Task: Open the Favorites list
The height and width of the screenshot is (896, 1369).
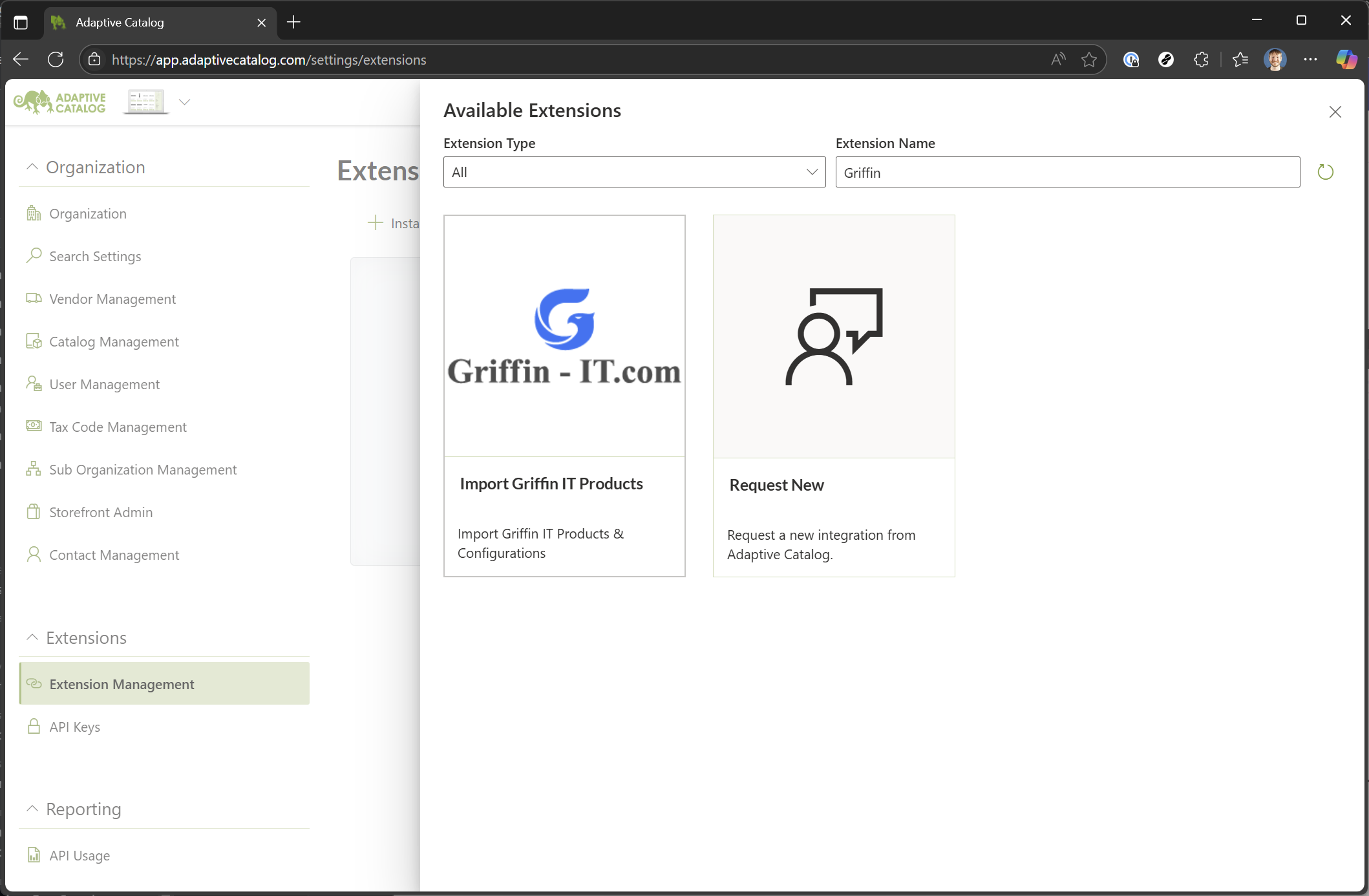Action: (x=1240, y=59)
